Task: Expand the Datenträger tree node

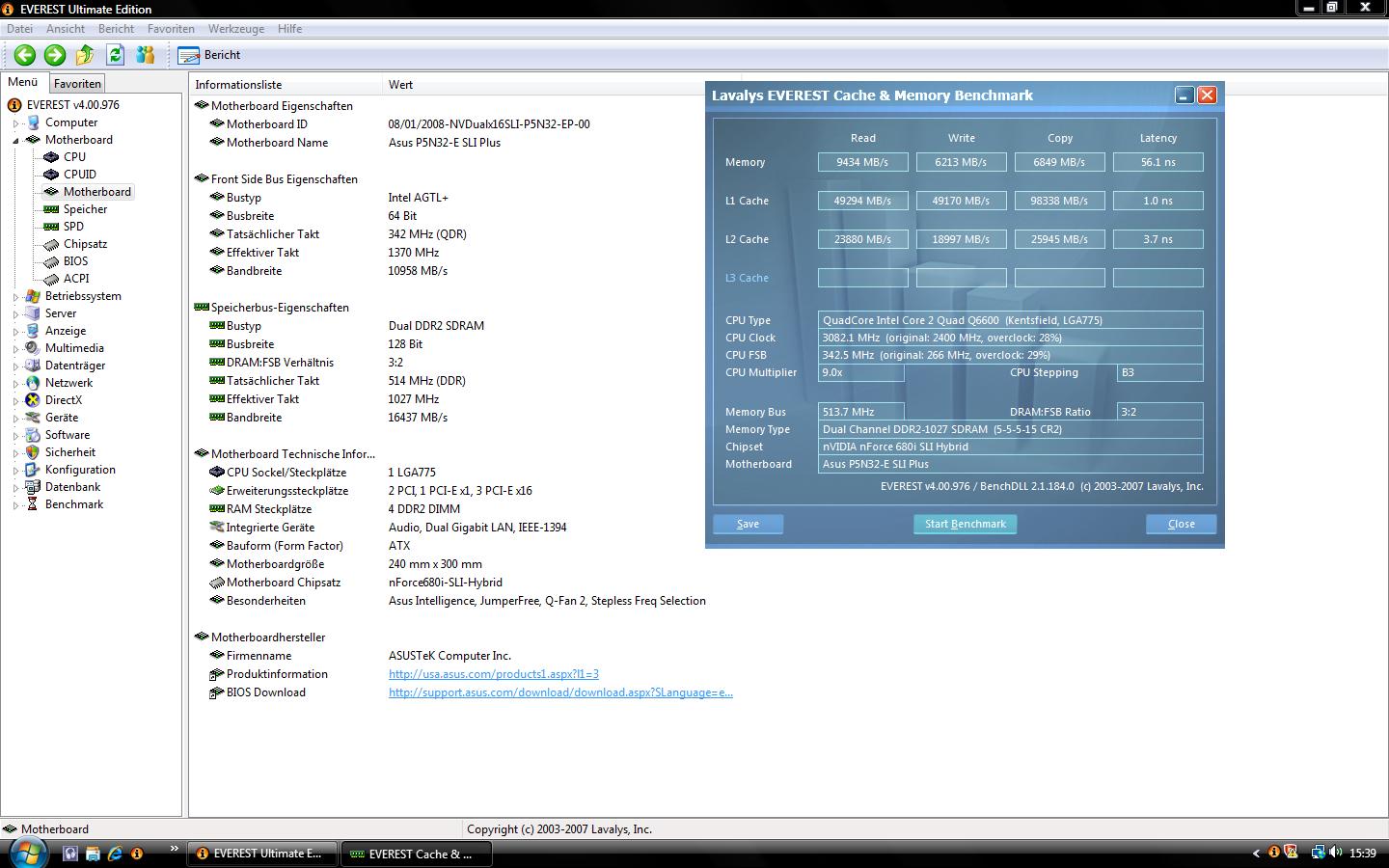Action: click(16, 366)
